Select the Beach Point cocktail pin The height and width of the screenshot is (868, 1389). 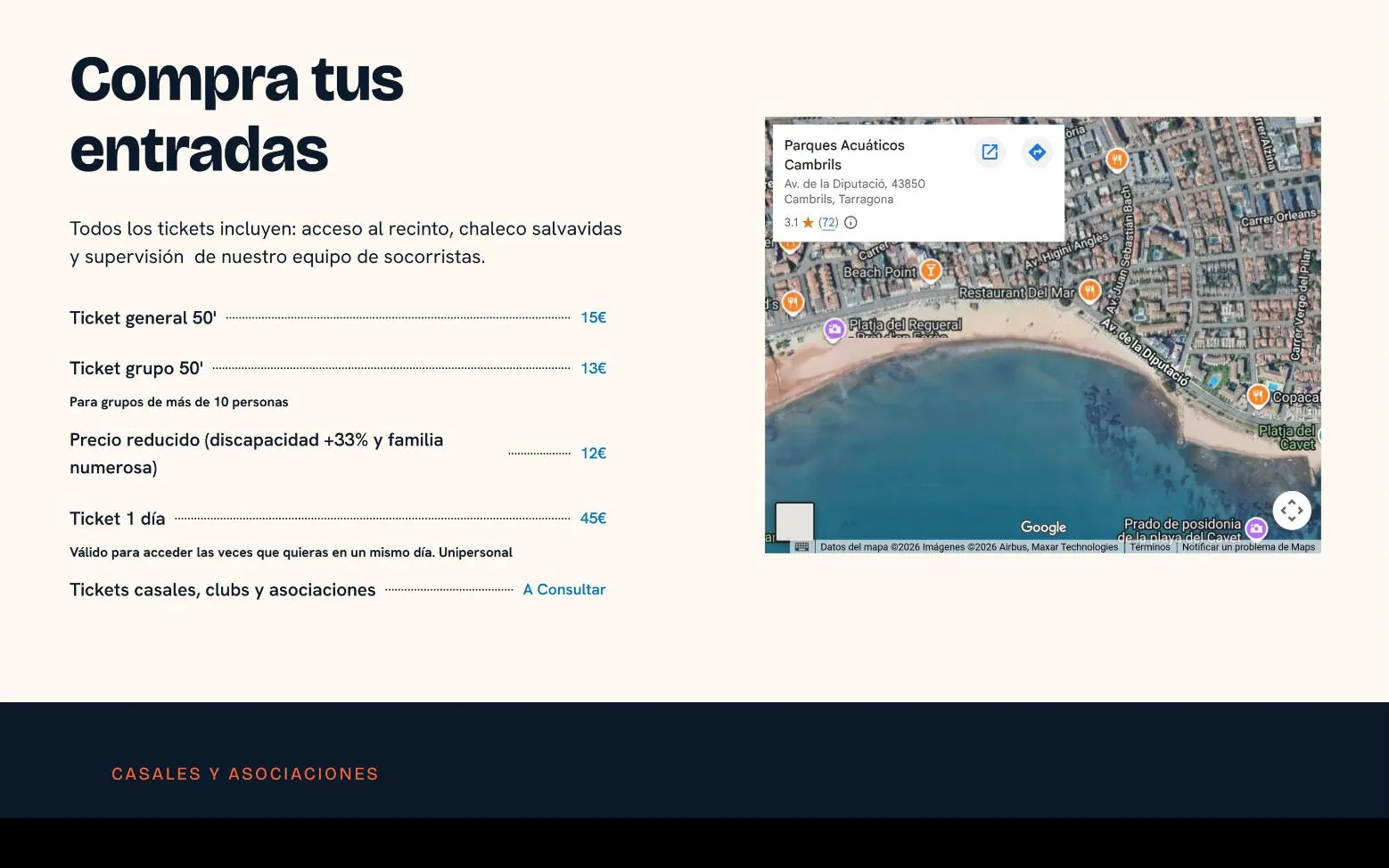click(931, 269)
